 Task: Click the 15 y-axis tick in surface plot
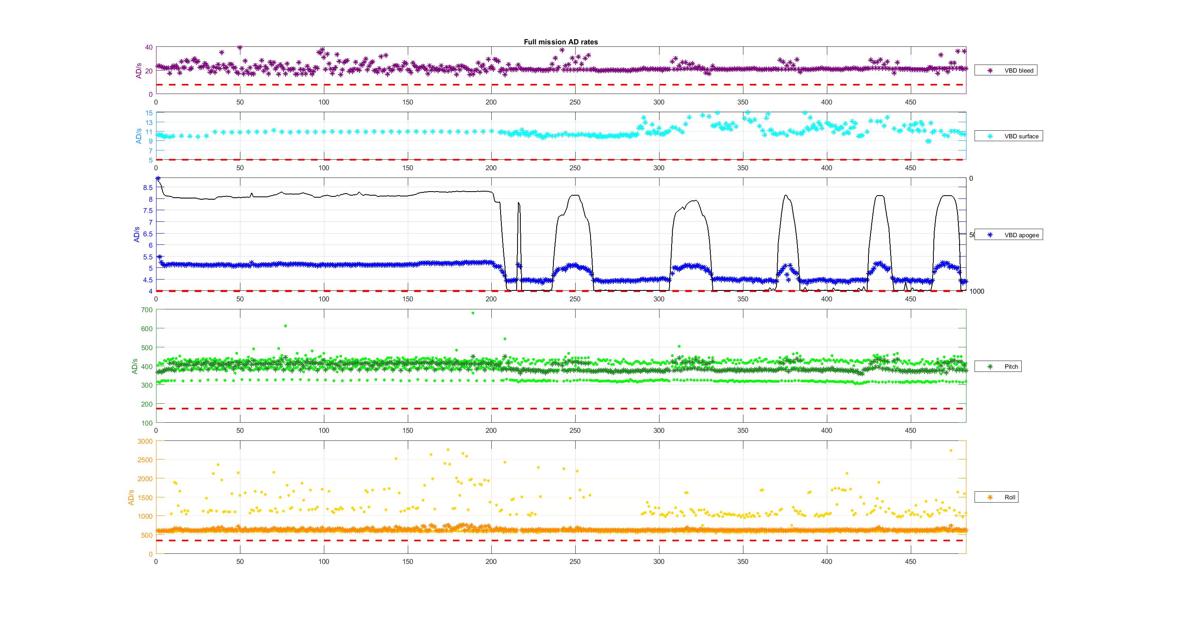tap(148, 113)
